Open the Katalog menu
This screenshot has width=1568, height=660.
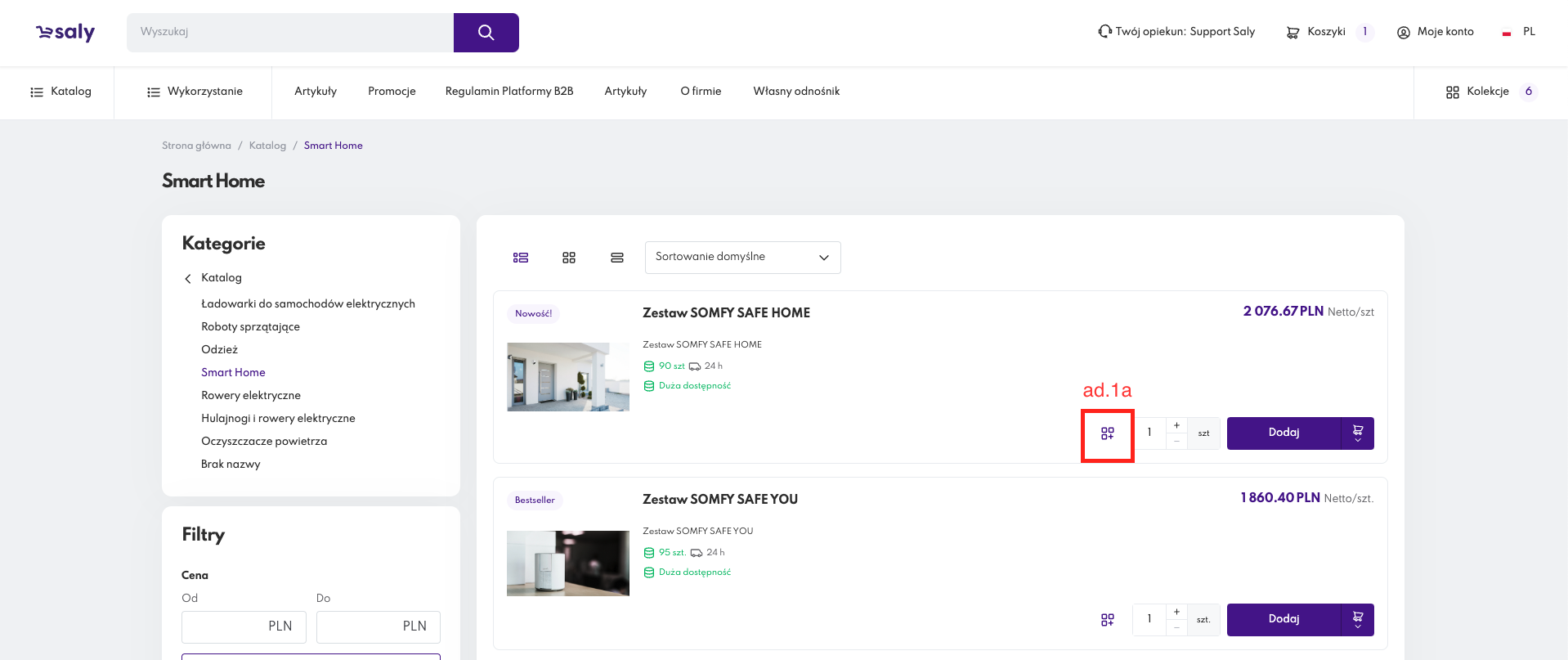60,92
